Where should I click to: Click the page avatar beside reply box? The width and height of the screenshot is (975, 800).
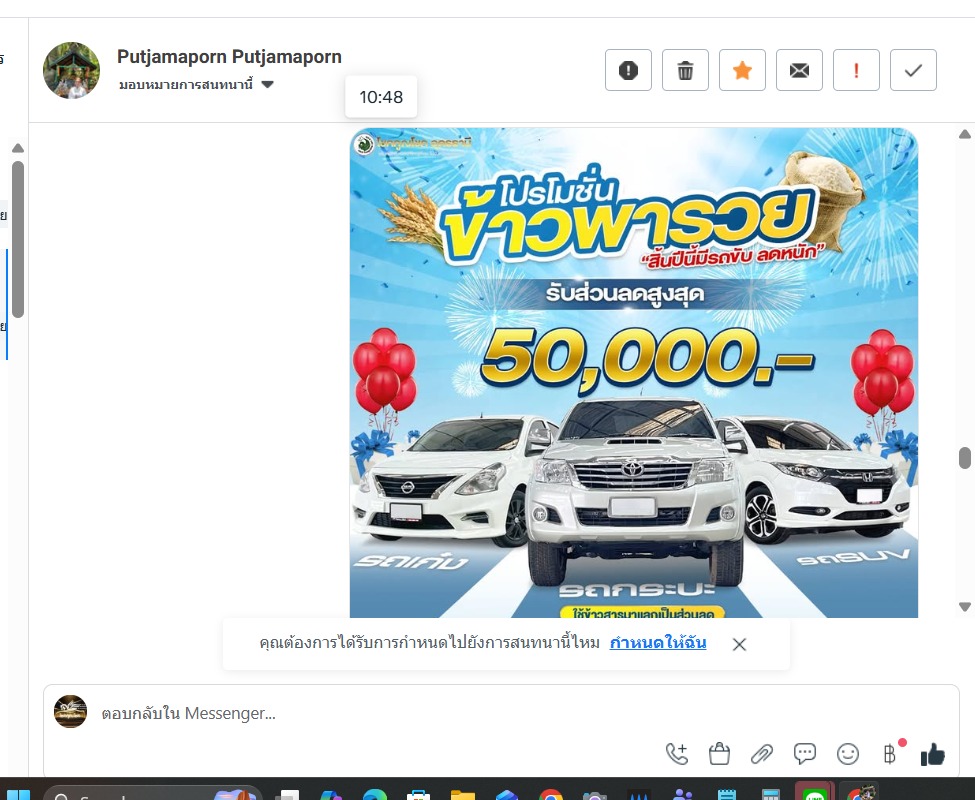point(70,712)
